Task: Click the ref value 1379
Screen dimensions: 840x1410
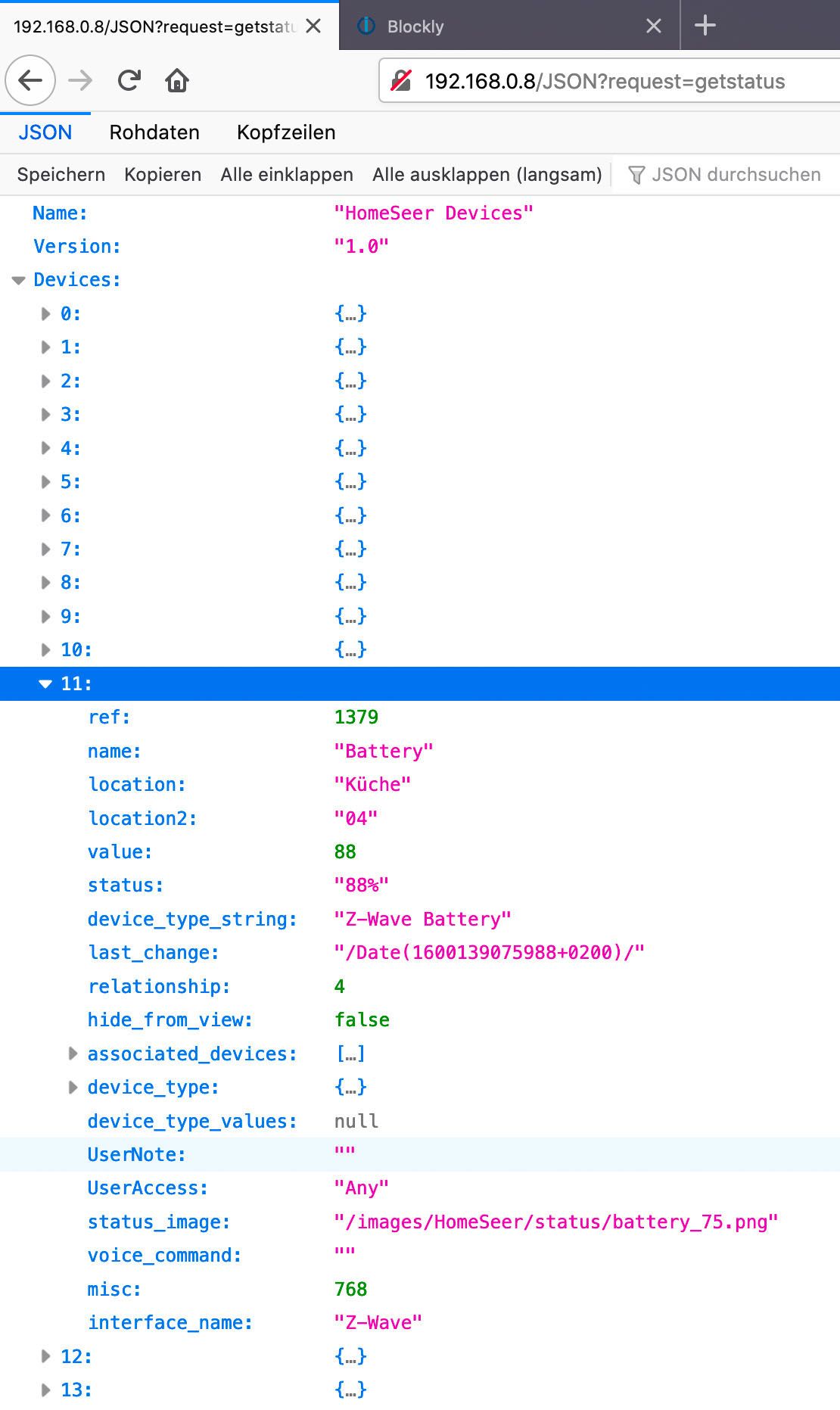Action: pyautogui.click(x=356, y=717)
